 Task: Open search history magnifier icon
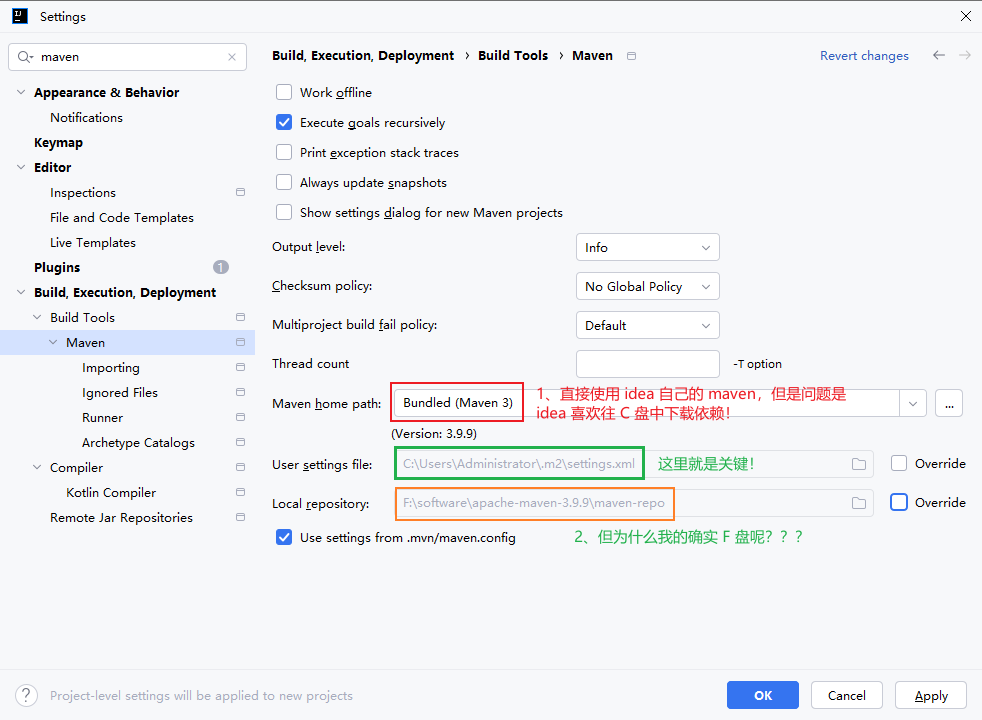tap(24, 57)
